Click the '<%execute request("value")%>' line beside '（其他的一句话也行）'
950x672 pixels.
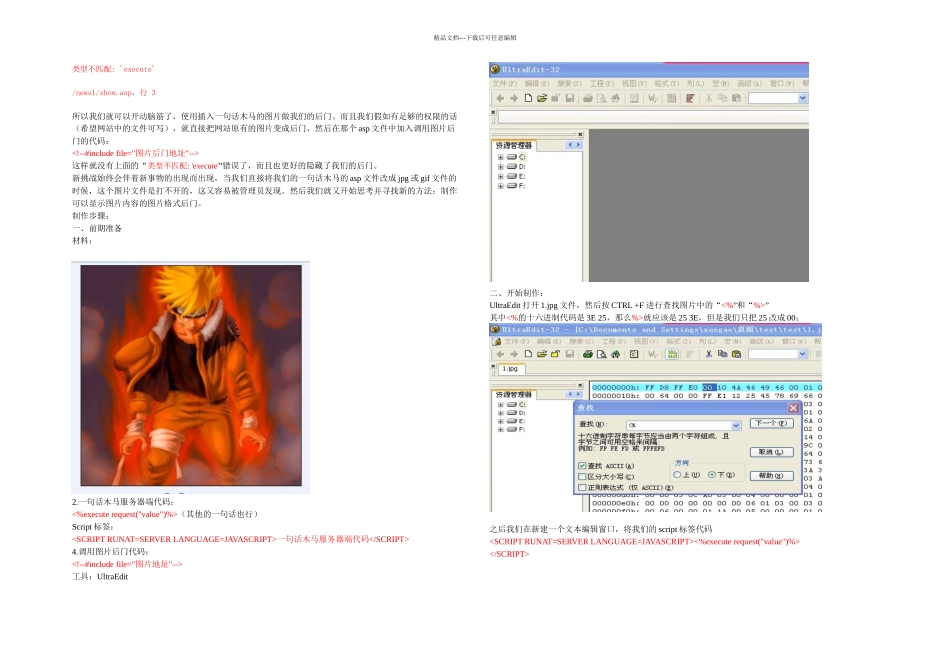coord(124,514)
